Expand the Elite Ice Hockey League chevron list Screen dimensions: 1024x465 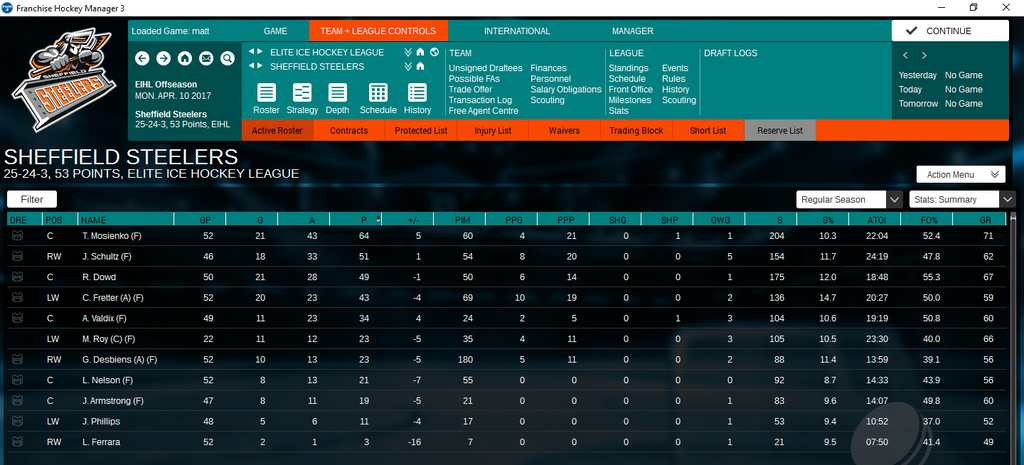coord(408,52)
